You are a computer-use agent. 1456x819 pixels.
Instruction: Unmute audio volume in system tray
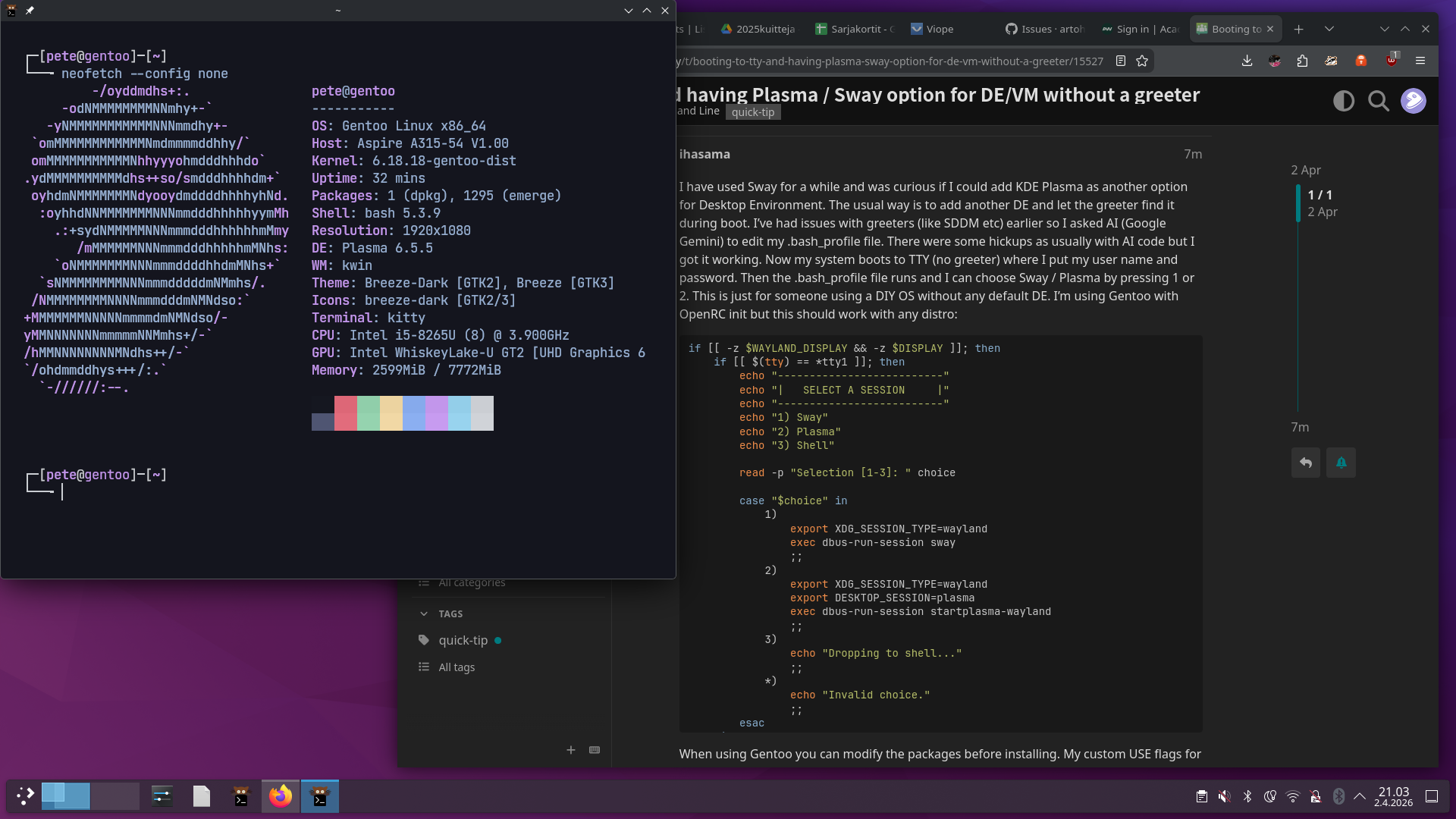point(1224,796)
